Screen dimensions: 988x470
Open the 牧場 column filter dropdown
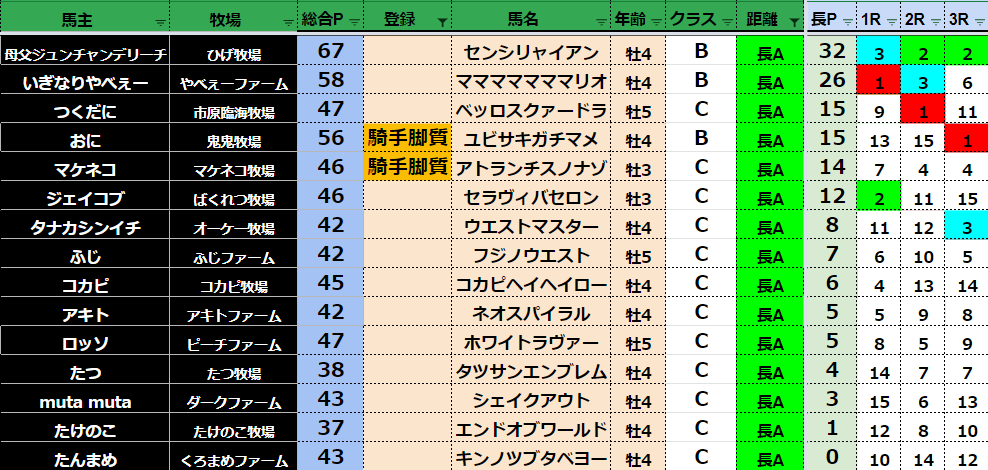(x=289, y=21)
